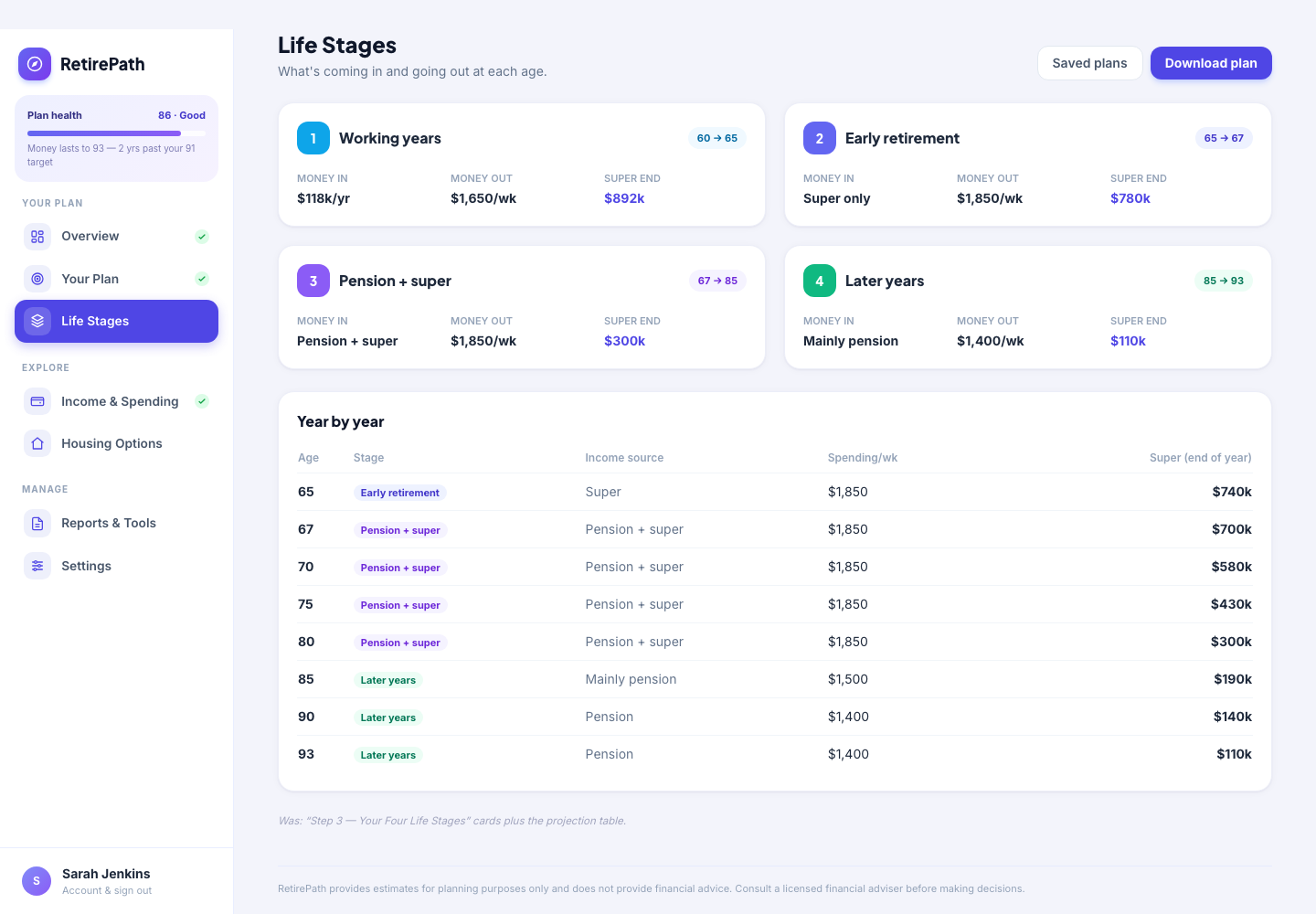Click the $740k super value
Viewport: 1316px width, 914px height.
coord(1232,492)
